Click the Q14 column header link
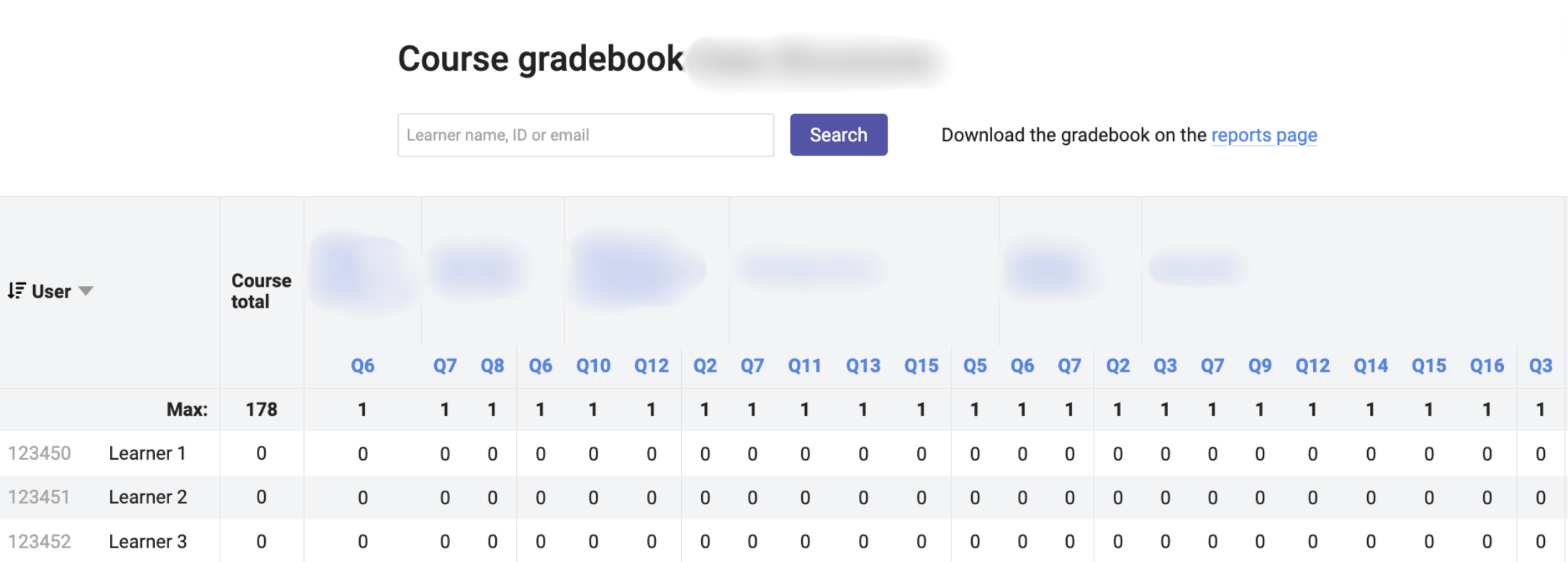This screenshot has width=1568, height=562. (1370, 366)
